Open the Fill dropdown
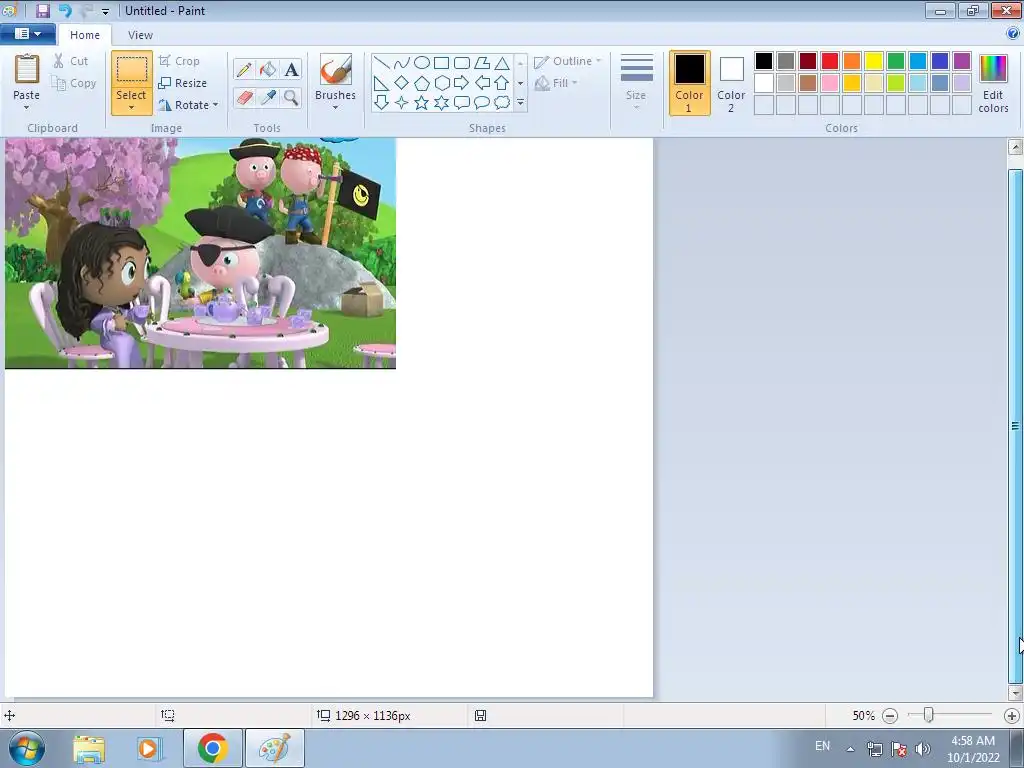1024x768 pixels. (x=556, y=83)
